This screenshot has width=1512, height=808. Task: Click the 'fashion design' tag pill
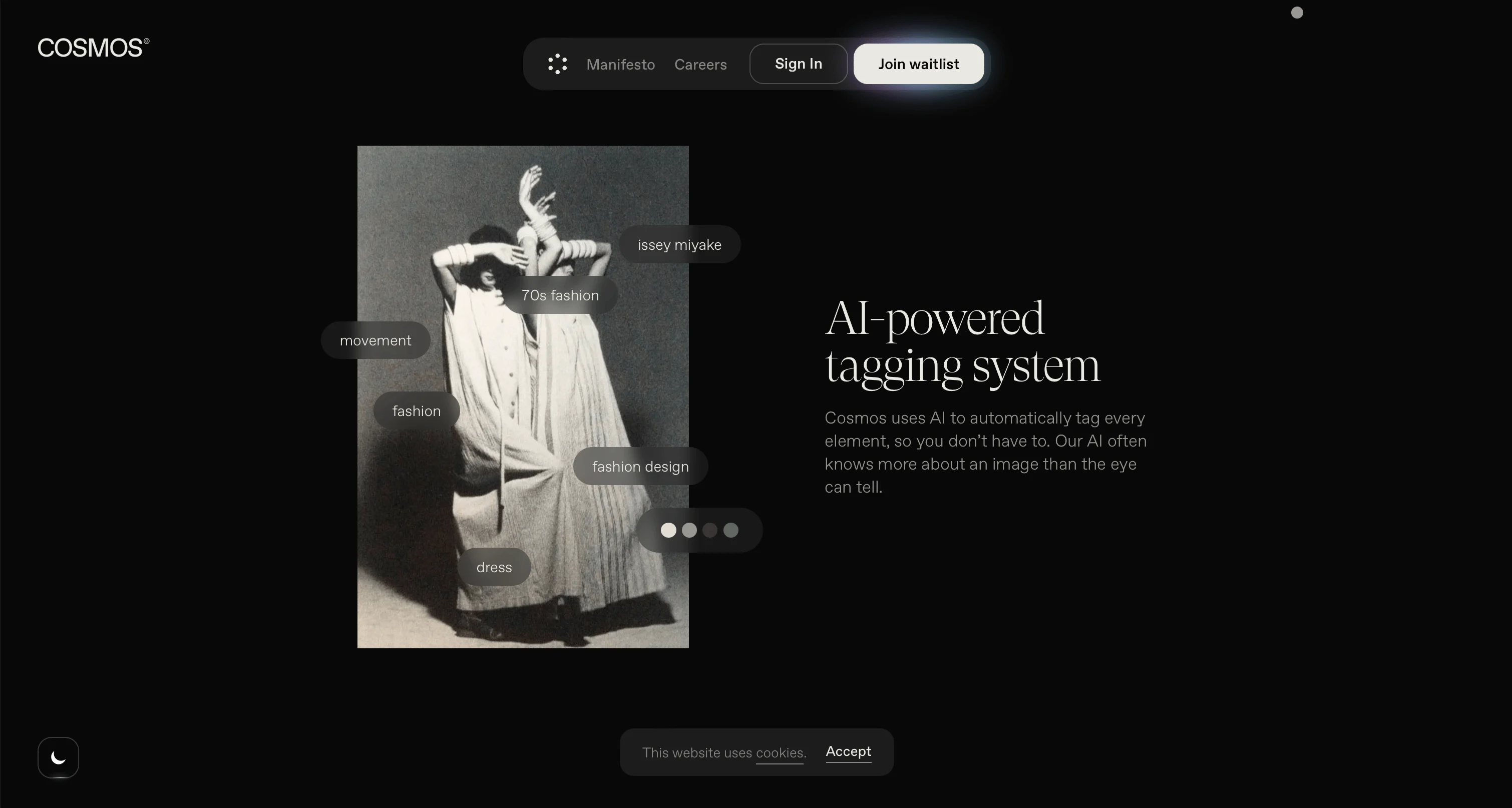click(640, 467)
